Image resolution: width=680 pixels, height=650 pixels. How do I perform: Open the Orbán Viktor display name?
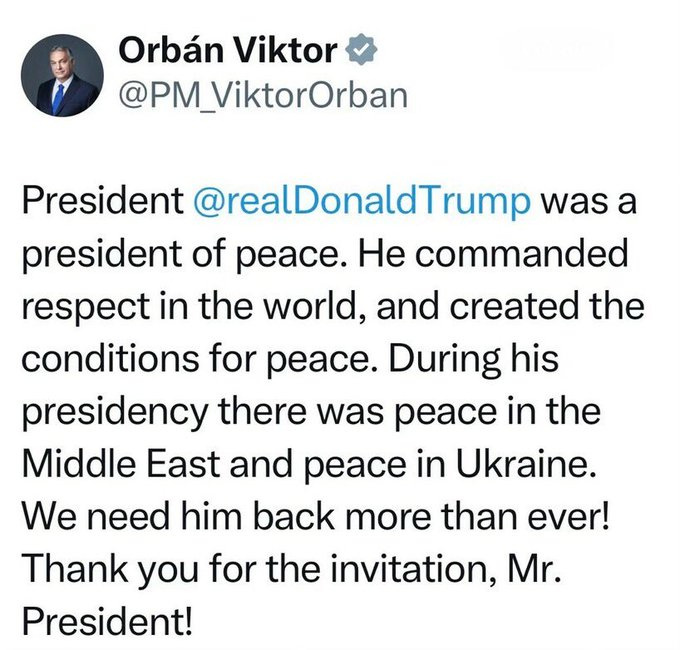pyautogui.click(x=229, y=51)
